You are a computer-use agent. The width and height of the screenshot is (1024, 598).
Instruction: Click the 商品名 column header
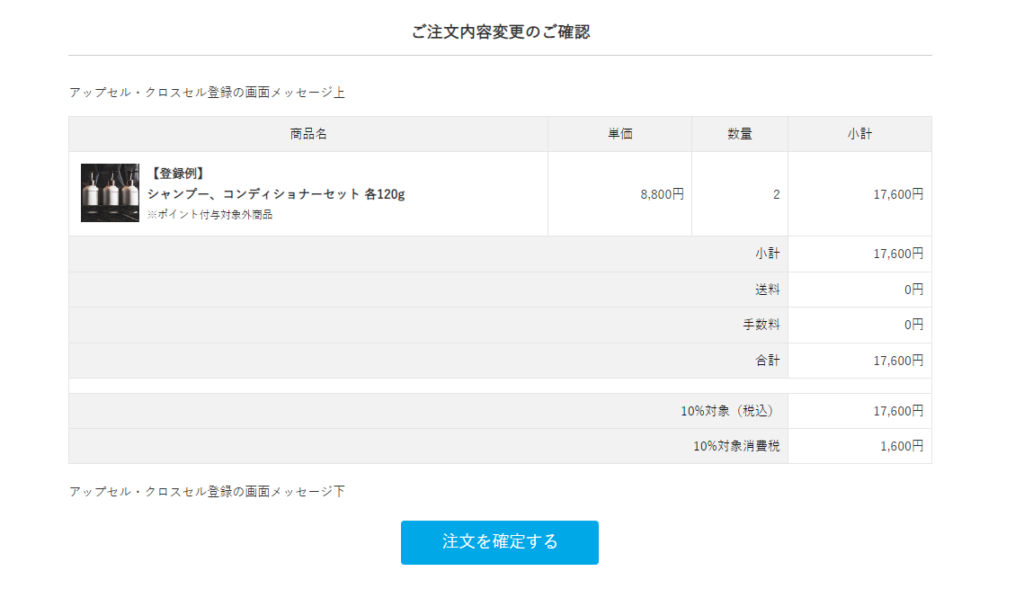(308, 134)
